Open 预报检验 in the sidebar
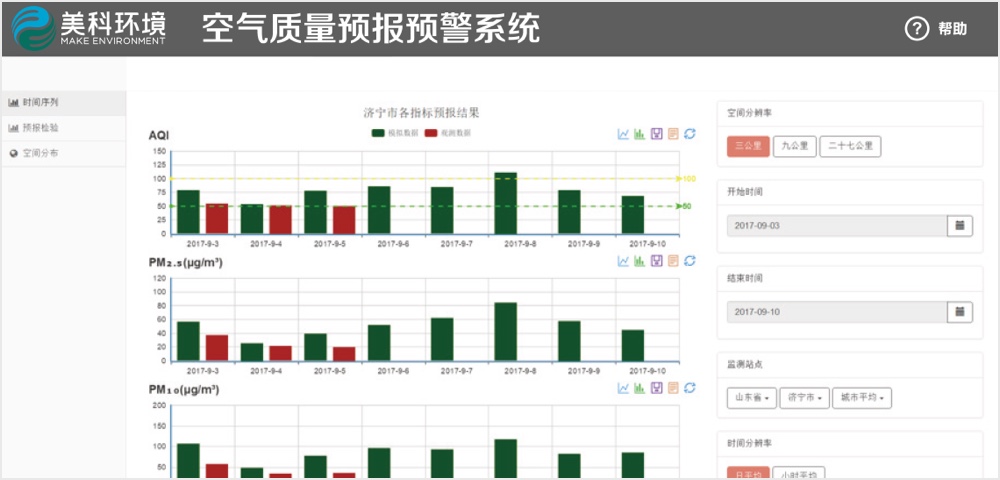The height and width of the screenshot is (480, 1000). point(40,128)
